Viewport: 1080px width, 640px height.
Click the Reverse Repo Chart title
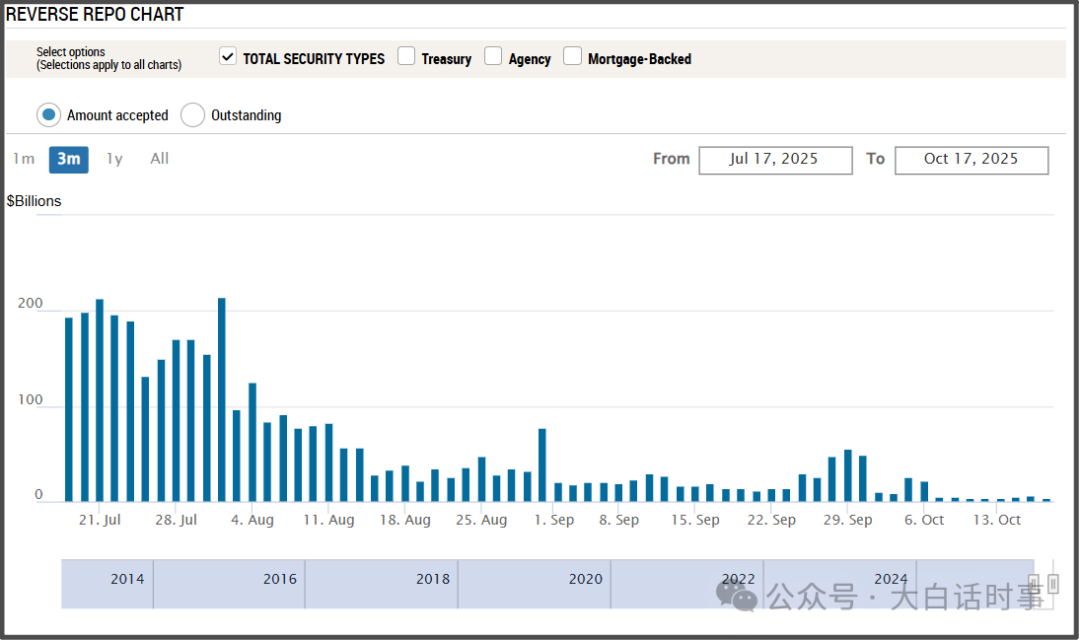pos(95,15)
